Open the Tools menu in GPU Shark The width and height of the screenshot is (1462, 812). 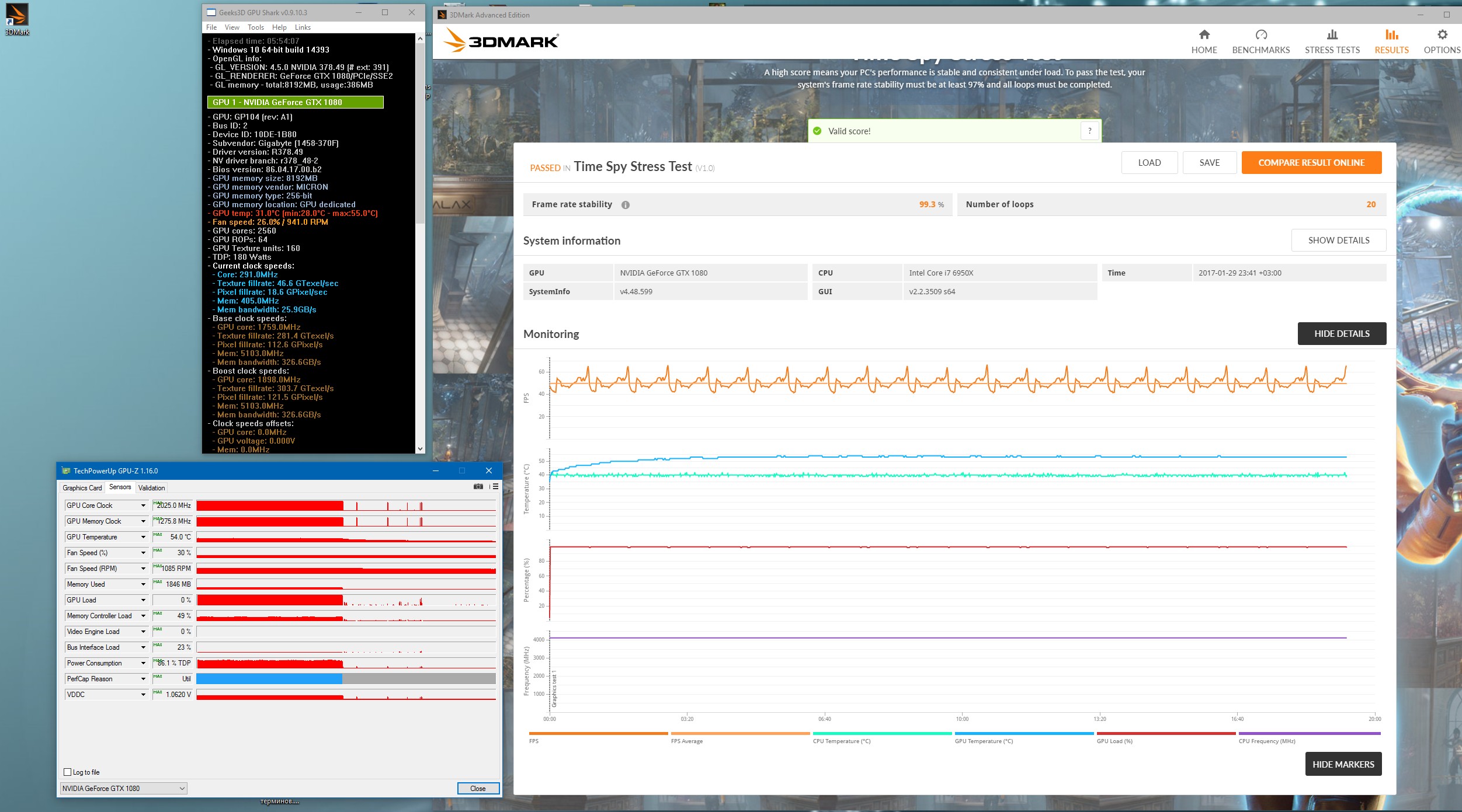point(255,27)
